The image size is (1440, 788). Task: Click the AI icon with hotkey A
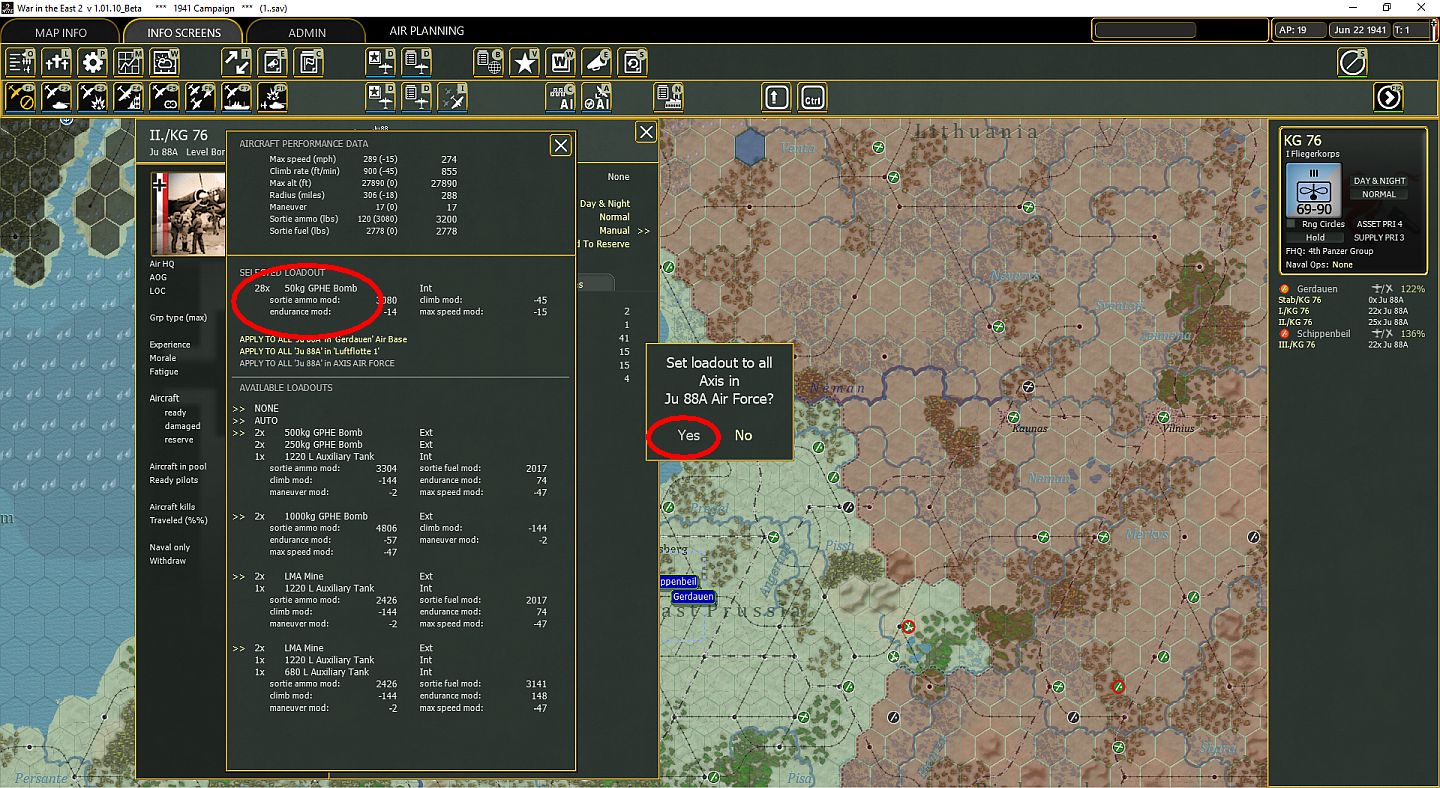point(597,97)
